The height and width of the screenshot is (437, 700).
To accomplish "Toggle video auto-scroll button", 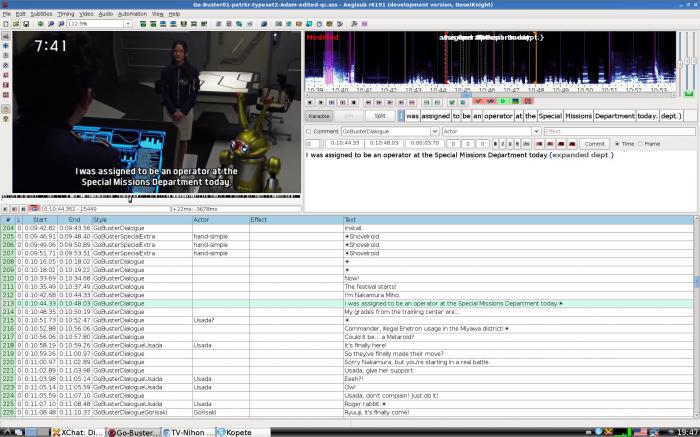I will 33,208.
